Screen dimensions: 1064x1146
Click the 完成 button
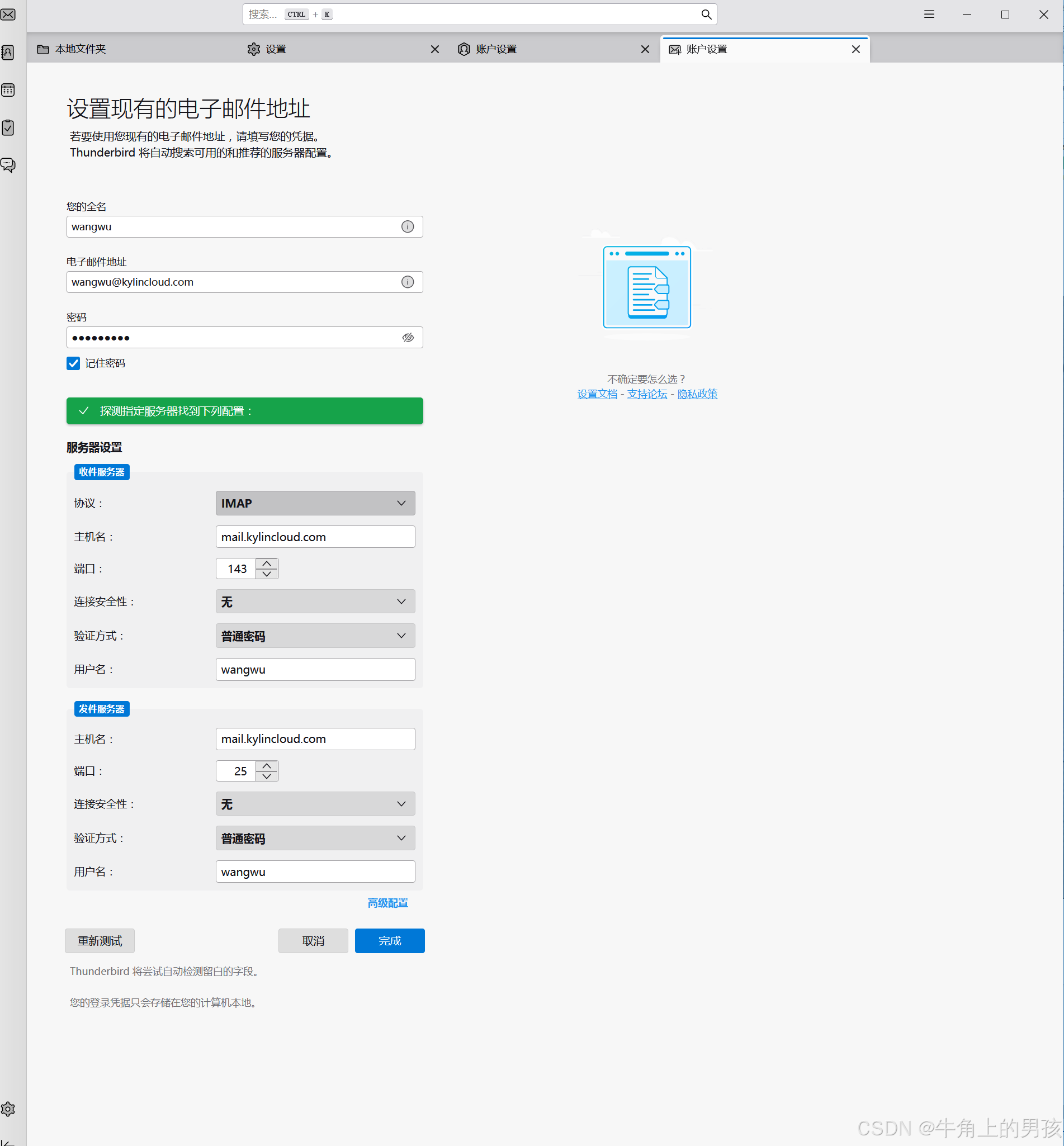(390, 940)
